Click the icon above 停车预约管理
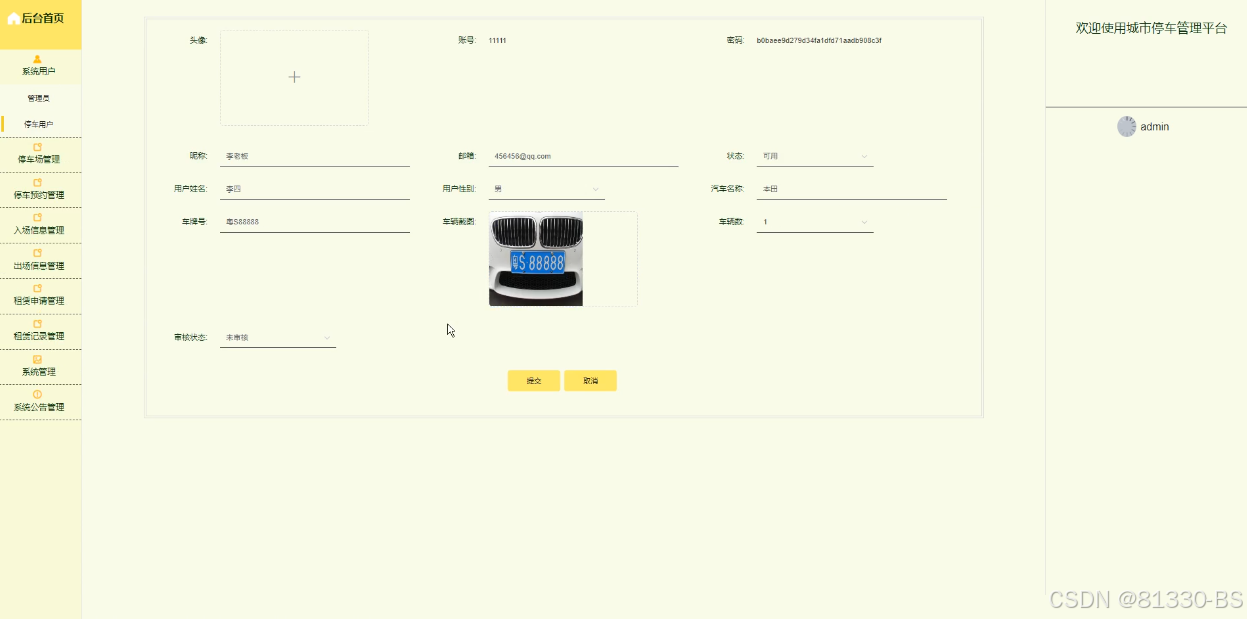 [x=38, y=183]
